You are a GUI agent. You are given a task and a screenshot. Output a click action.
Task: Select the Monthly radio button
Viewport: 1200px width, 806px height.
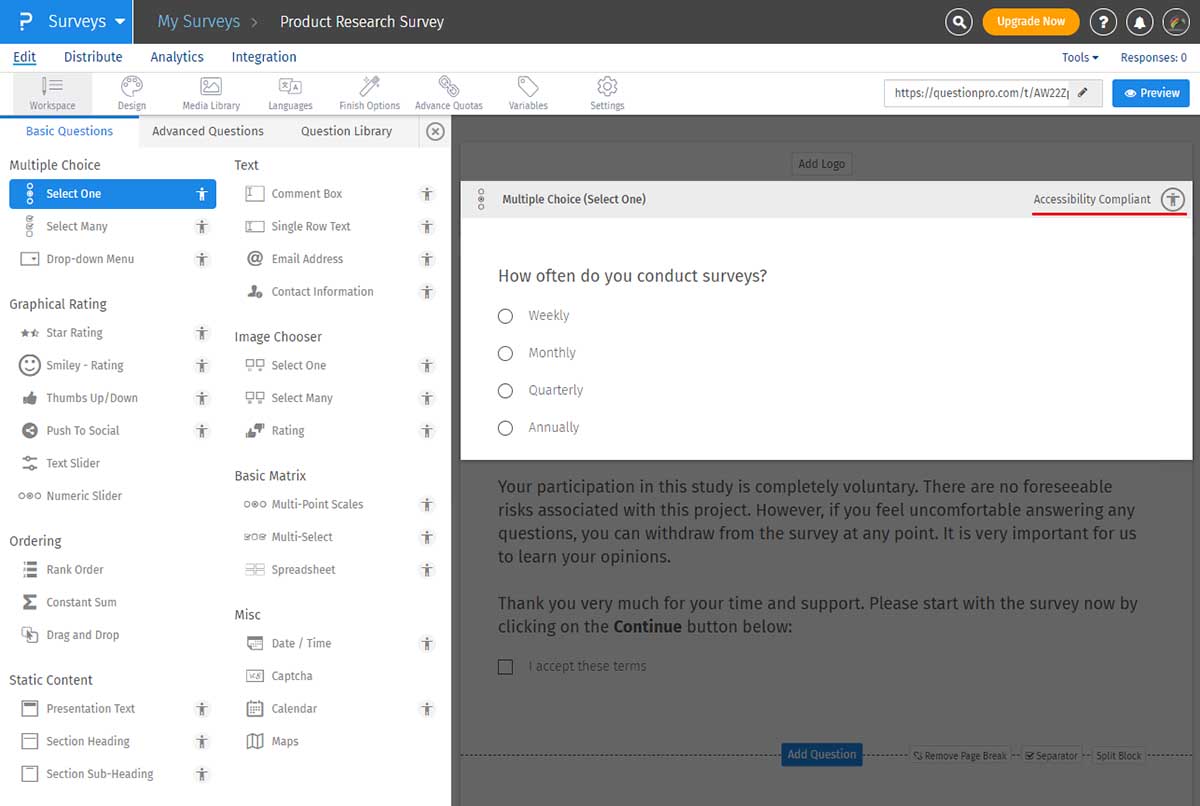click(x=505, y=353)
